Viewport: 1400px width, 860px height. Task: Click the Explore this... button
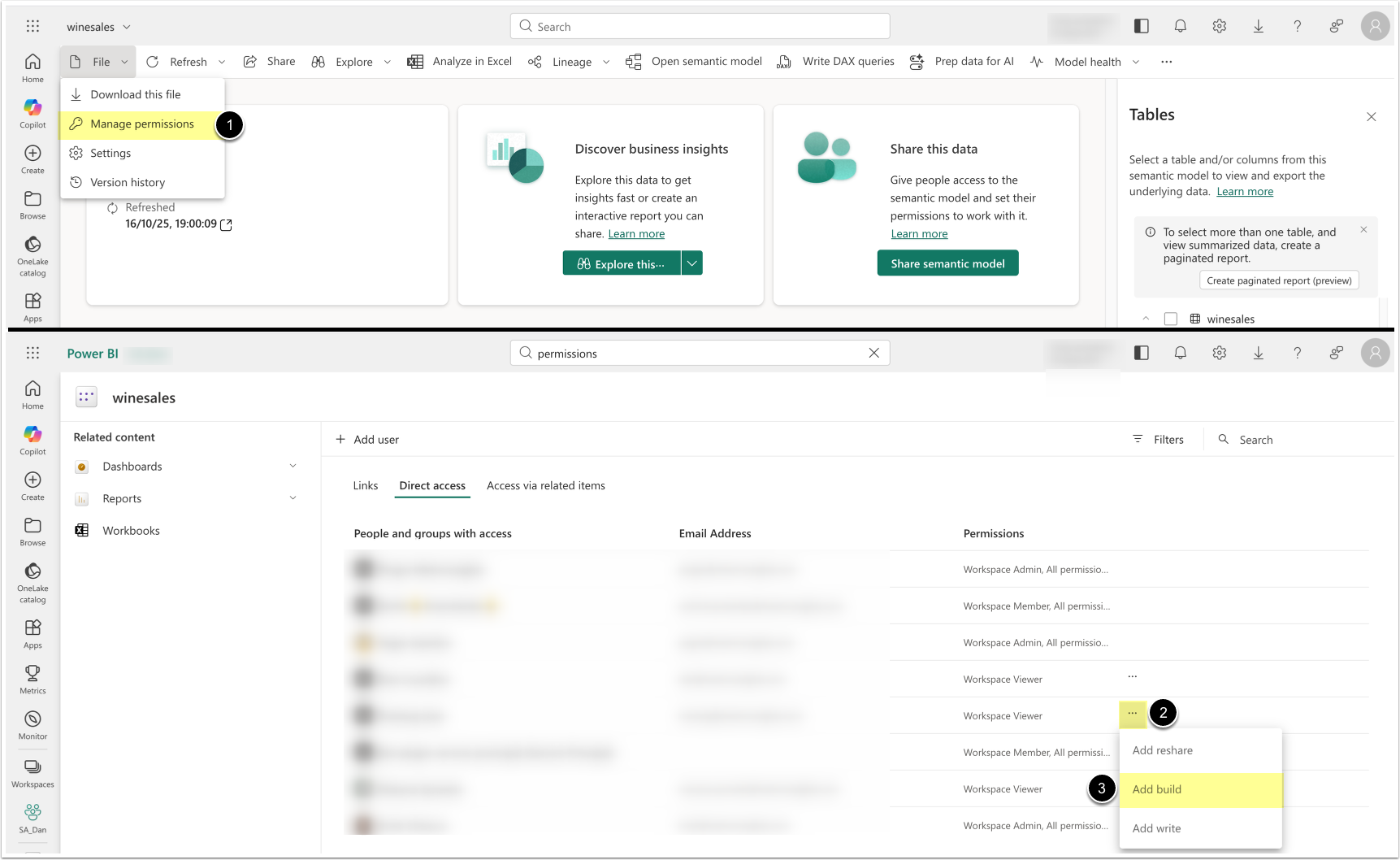[x=622, y=263]
